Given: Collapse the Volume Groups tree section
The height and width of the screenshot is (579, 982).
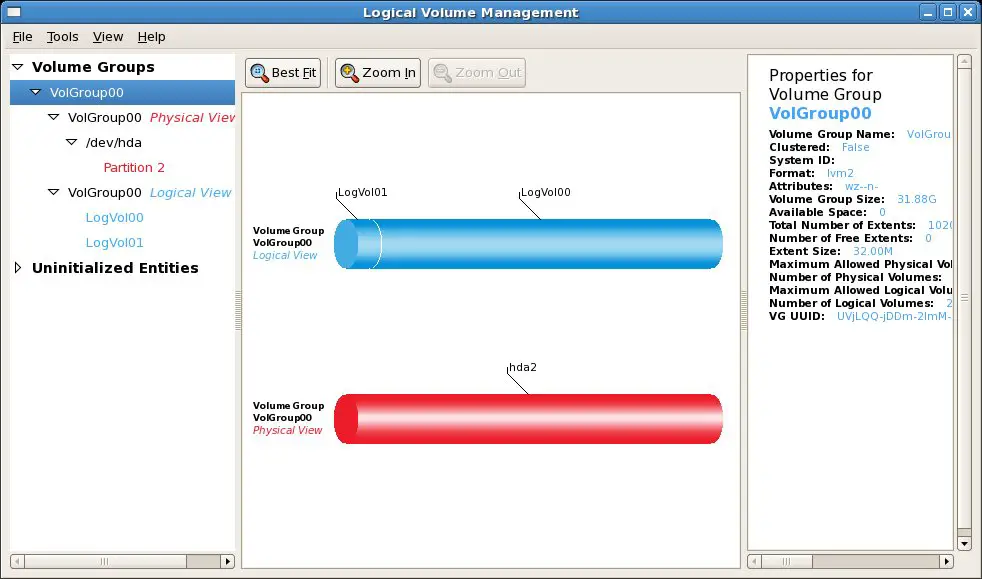Looking at the screenshot, I should click(17, 67).
